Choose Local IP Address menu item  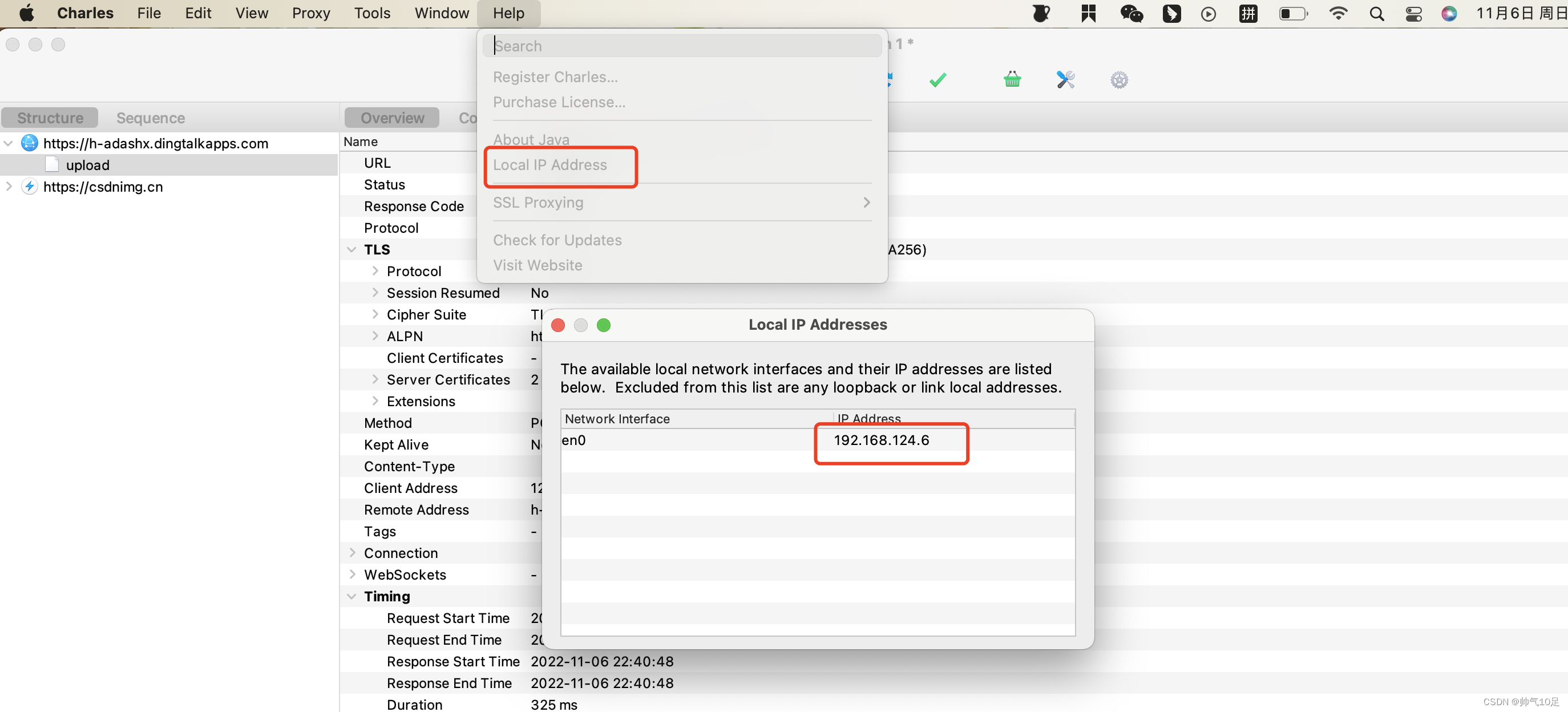pos(549,165)
